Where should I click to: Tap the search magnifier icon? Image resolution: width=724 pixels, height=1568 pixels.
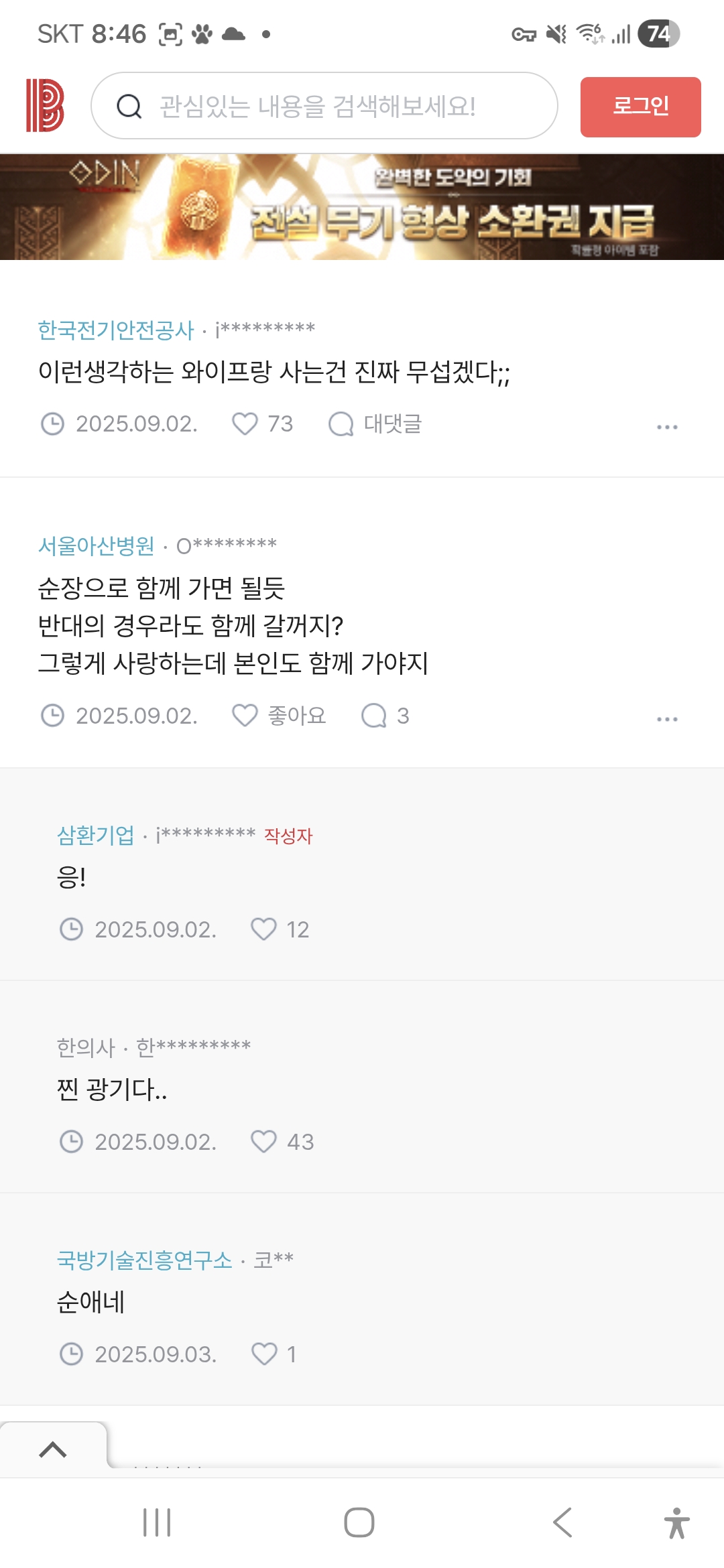pos(129,106)
